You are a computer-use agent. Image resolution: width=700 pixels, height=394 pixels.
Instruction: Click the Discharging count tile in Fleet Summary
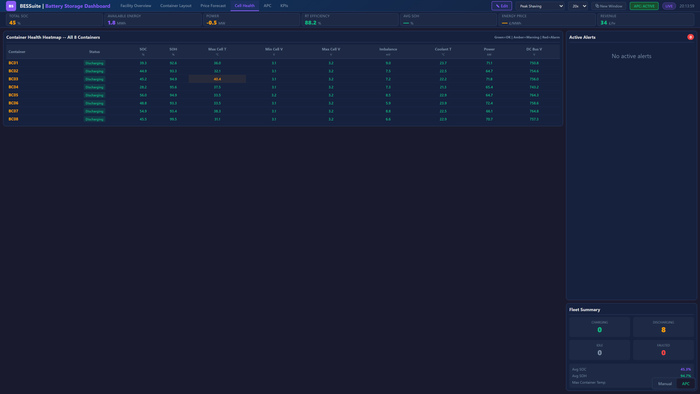[663, 327]
